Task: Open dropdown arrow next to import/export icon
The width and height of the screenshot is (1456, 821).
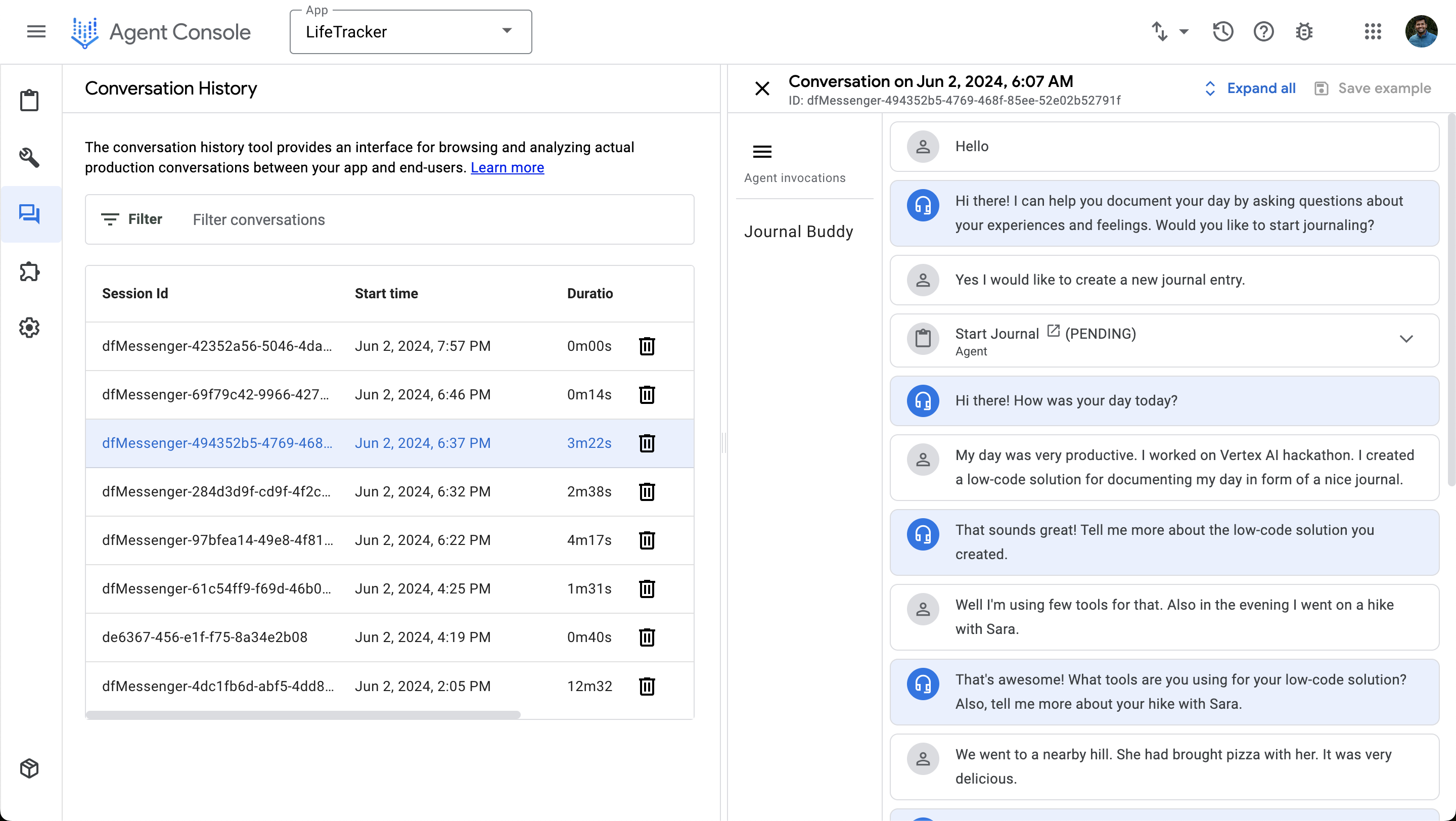Action: [x=1184, y=32]
